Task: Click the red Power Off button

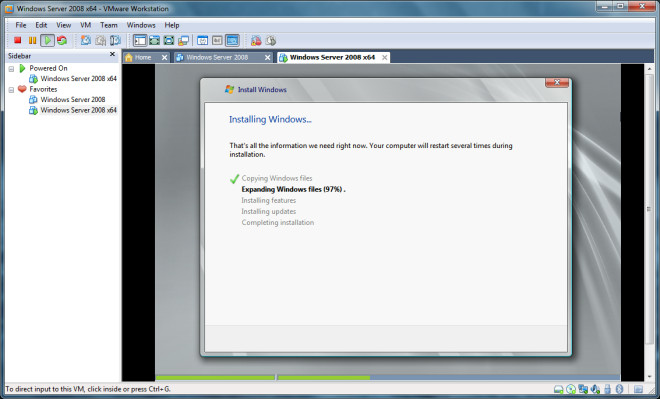Action: [17, 40]
